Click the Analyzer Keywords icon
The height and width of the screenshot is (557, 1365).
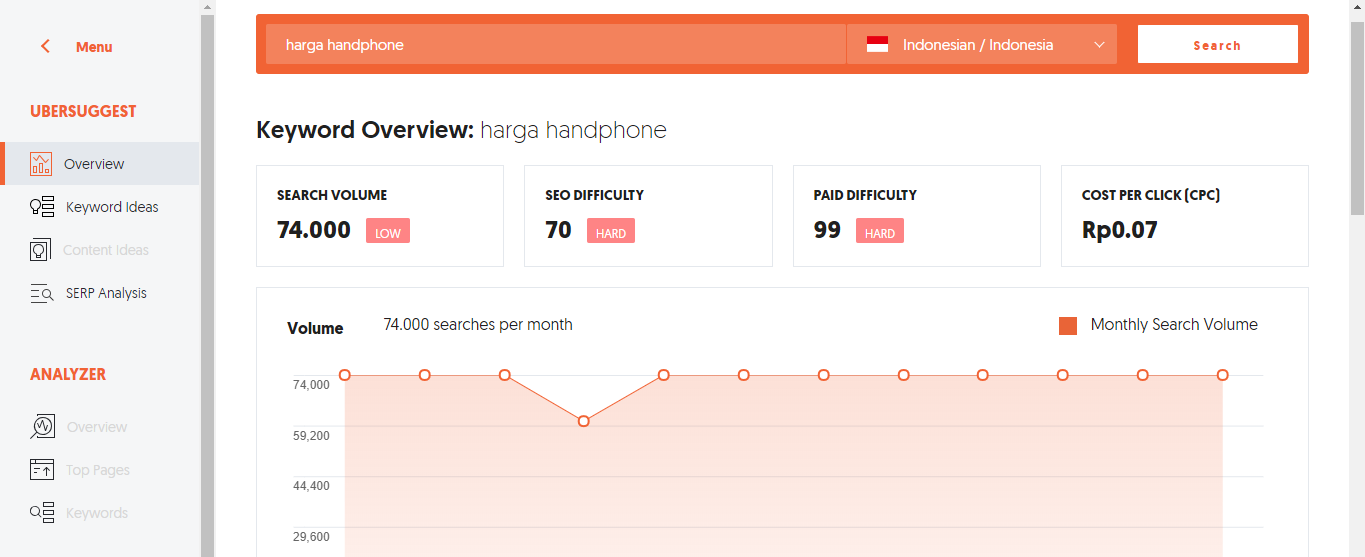42,513
